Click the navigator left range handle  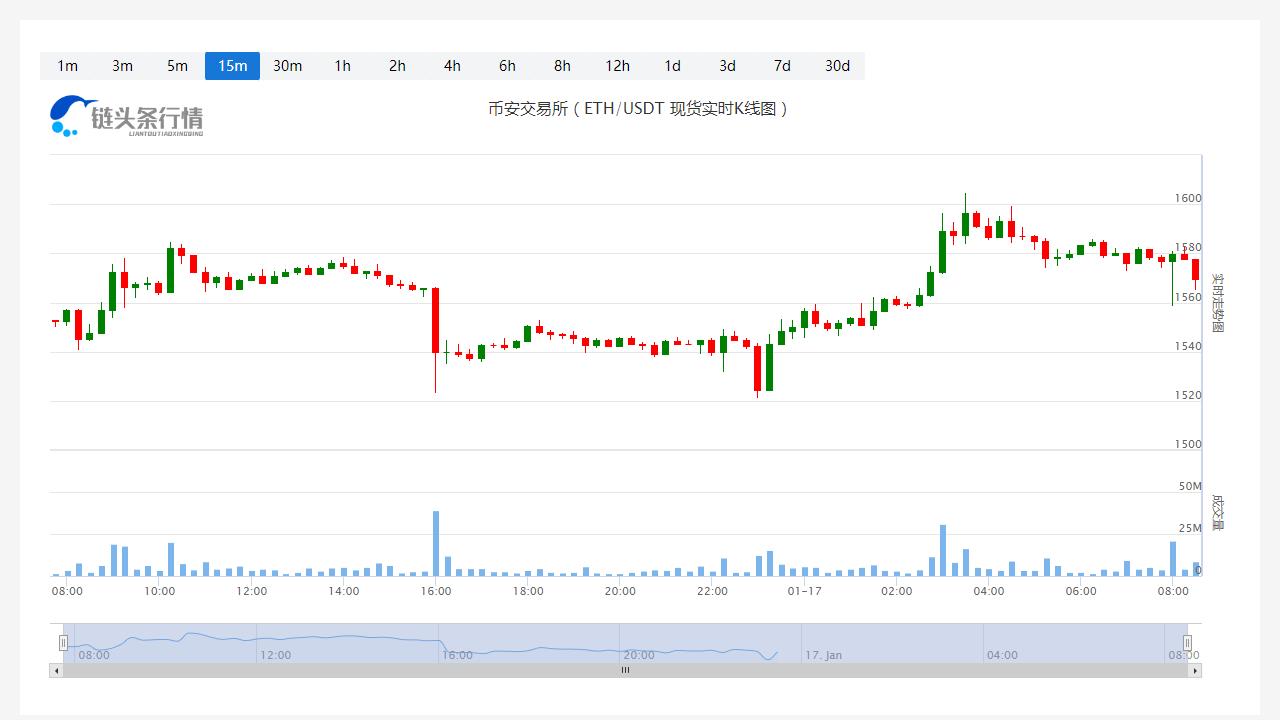click(63, 643)
